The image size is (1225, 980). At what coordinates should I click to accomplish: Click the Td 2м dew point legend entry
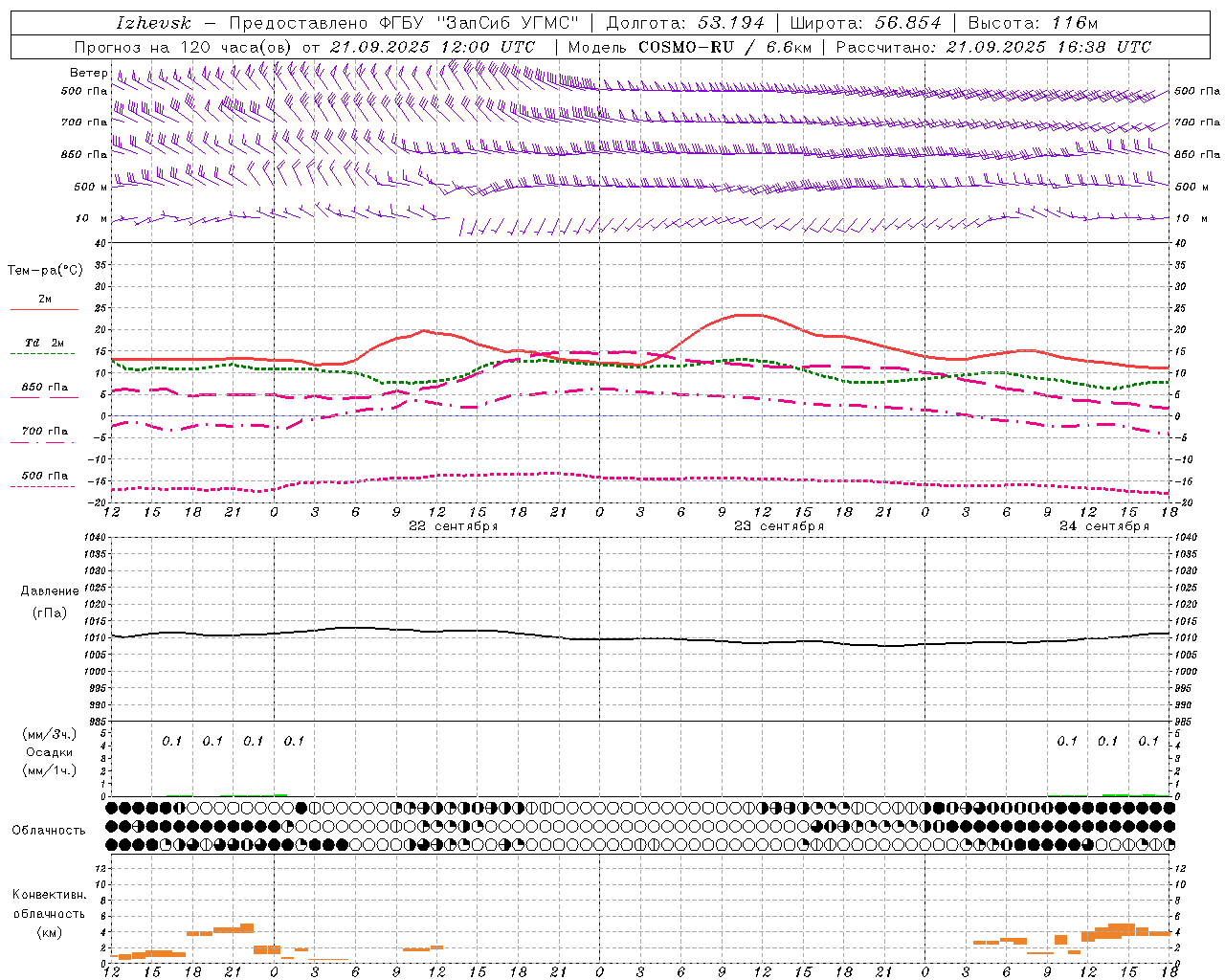(x=45, y=343)
